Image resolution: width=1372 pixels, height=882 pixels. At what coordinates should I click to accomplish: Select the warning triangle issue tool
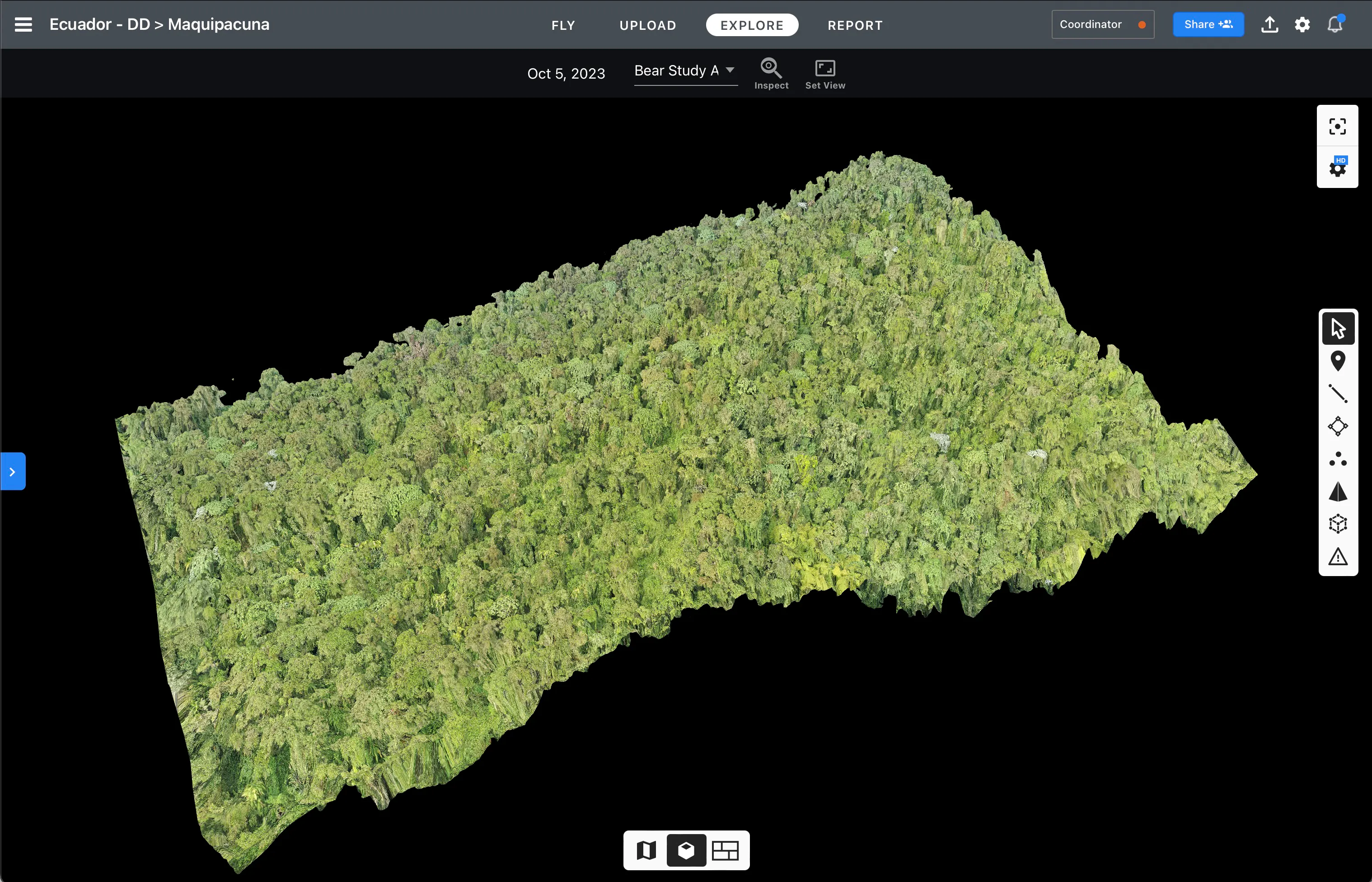click(1338, 557)
